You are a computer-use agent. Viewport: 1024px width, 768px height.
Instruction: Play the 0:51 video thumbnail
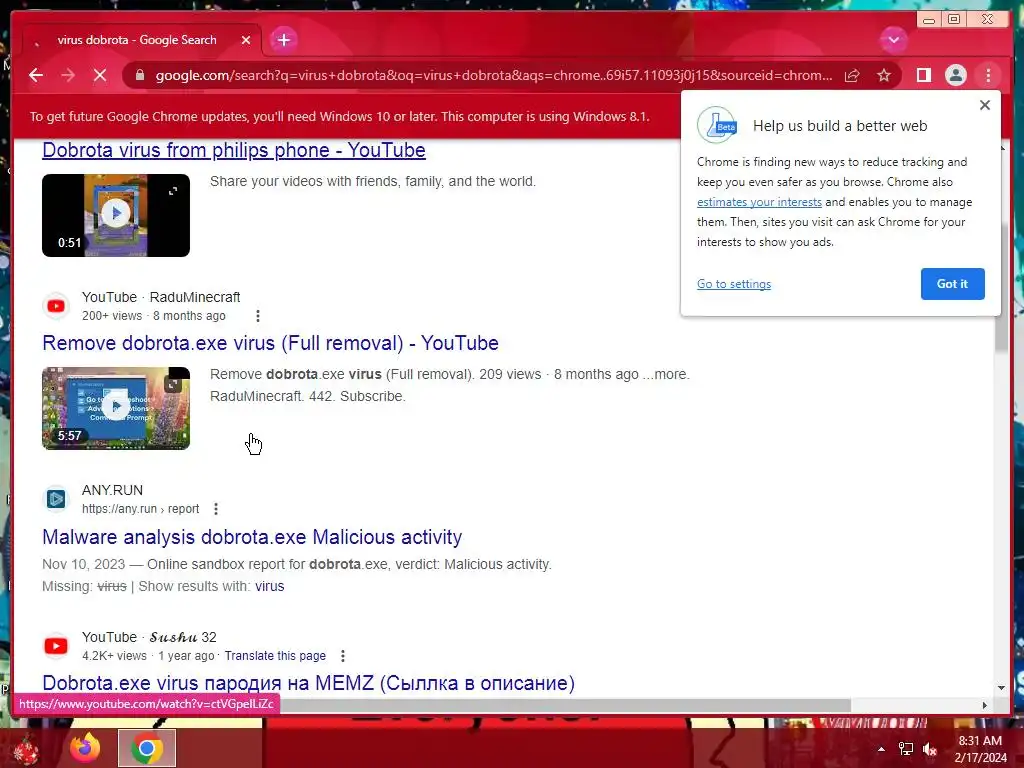[116, 214]
